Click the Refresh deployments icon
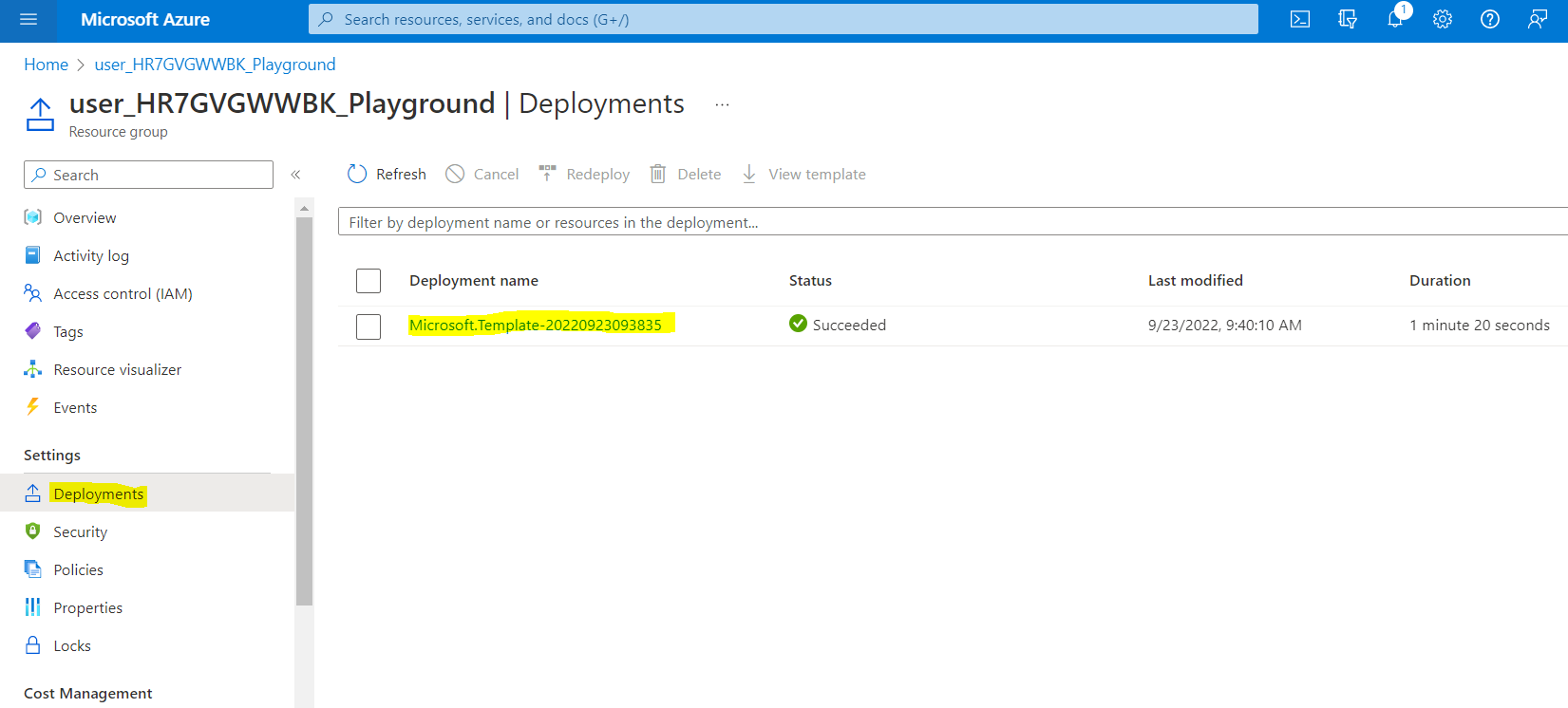This screenshot has width=1568, height=708. (357, 174)
